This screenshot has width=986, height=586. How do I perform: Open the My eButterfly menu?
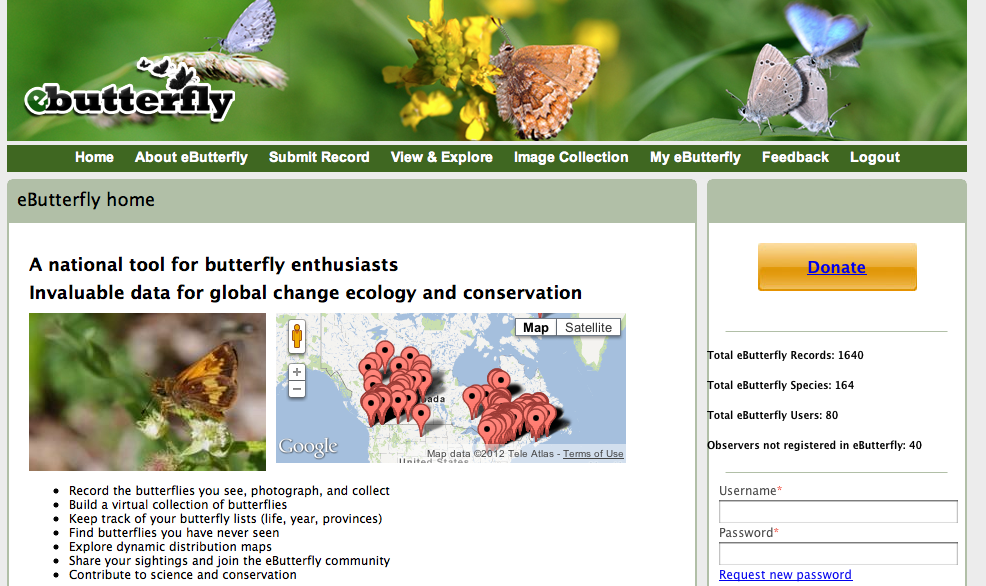[695, 157]
